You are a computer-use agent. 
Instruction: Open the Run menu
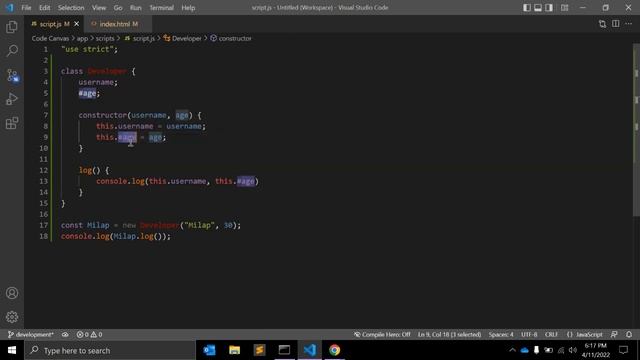[136, 8]
